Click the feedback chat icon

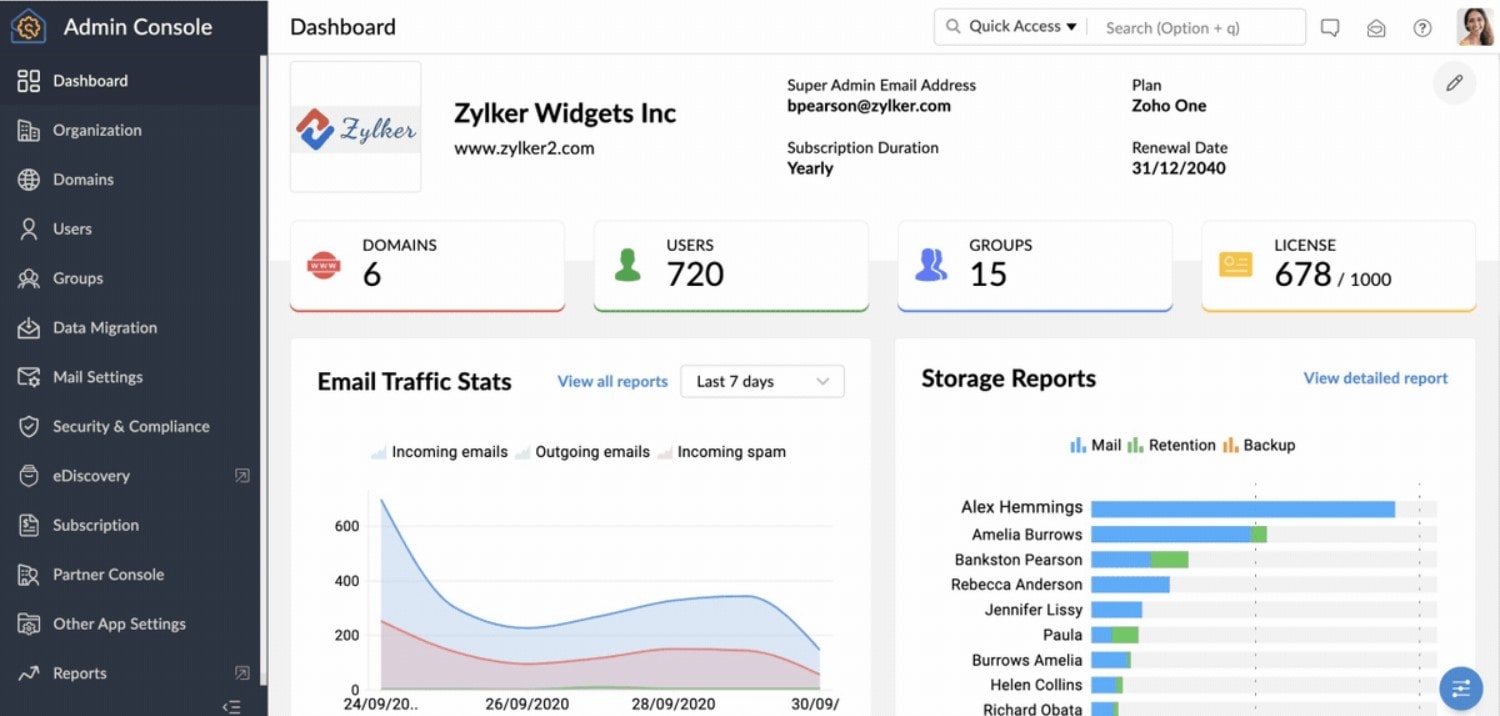coord(1330,27)
